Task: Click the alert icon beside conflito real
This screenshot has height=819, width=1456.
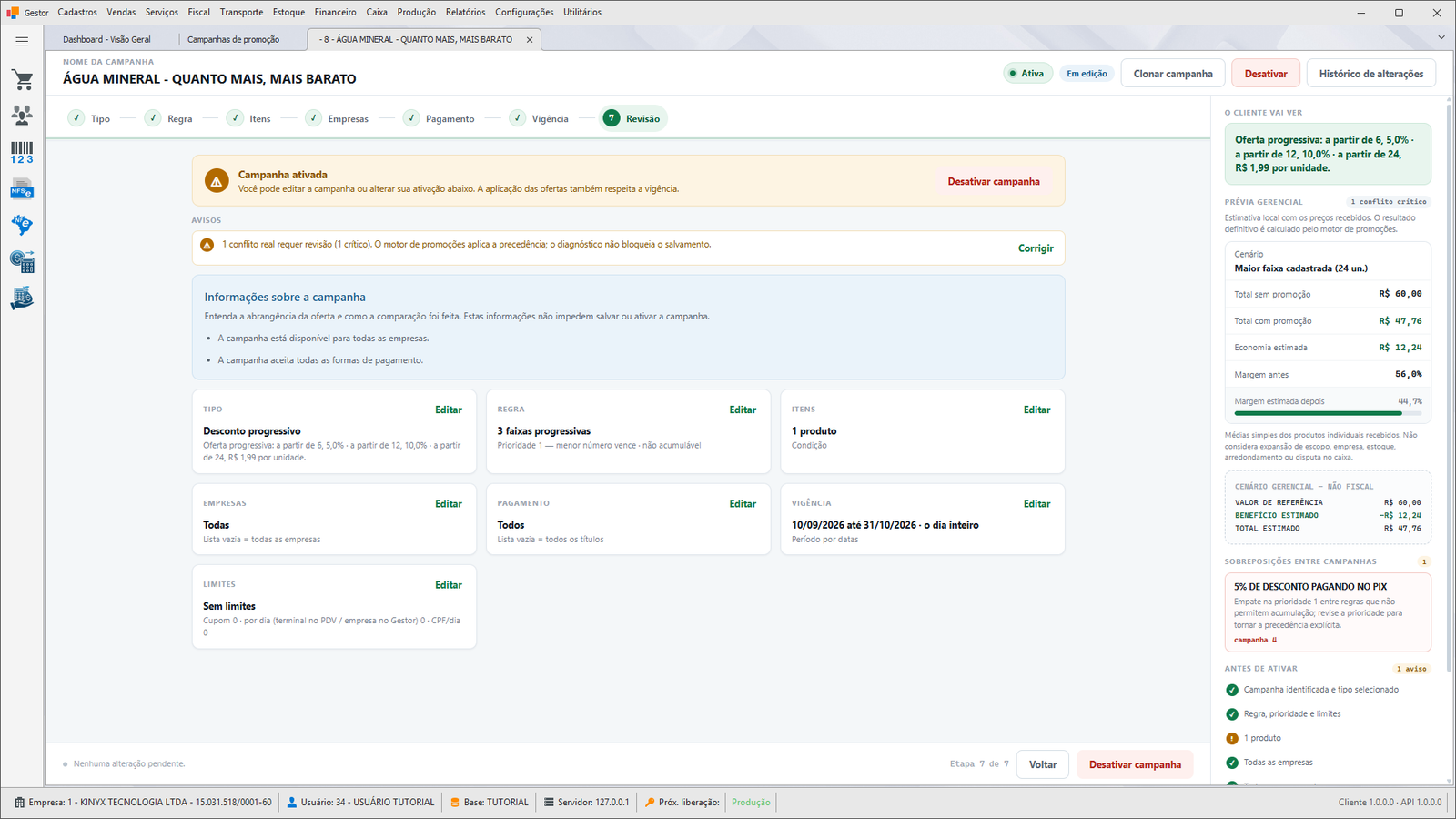Action: click(x=207, y=245)
